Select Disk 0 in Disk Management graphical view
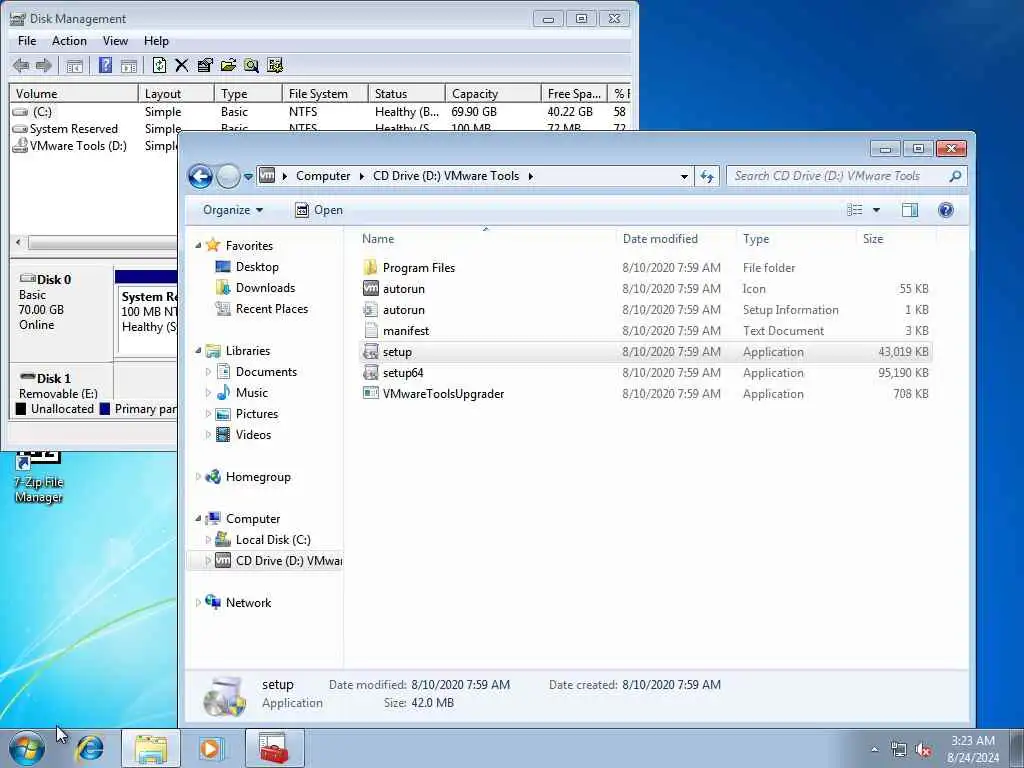Viewport: 1024px width, 768px height. tap(61, 312)
